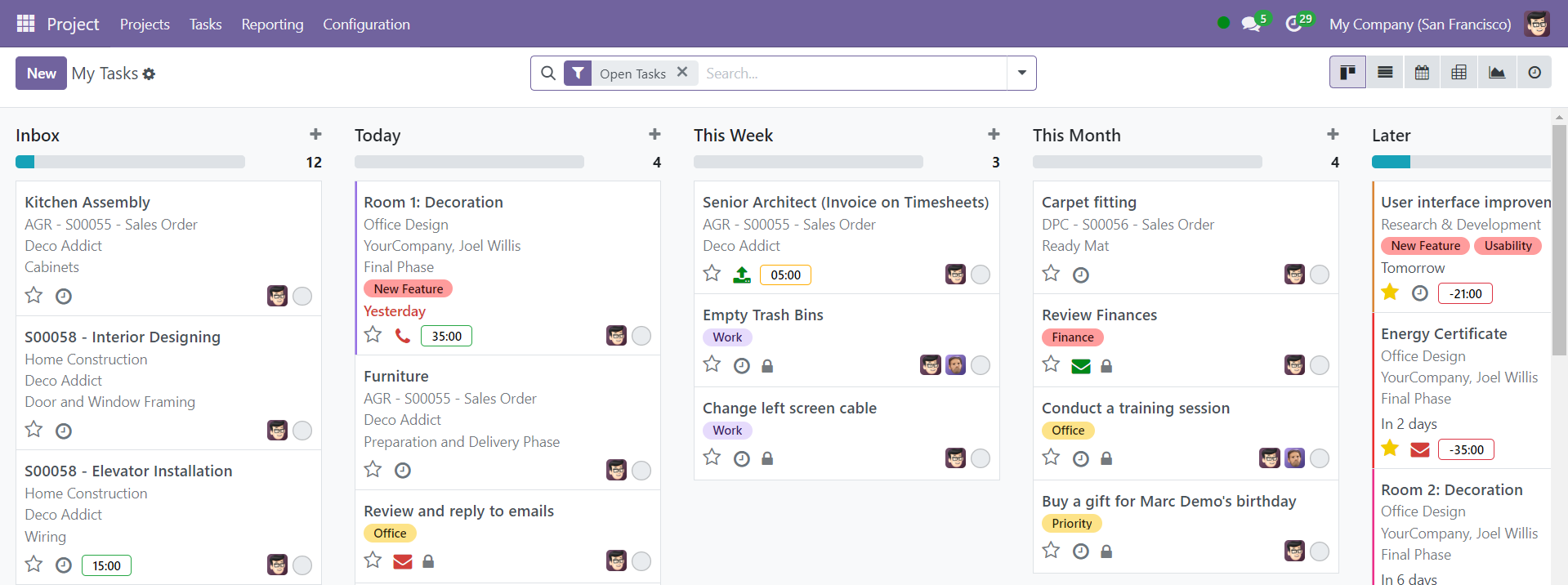
Task: Open the graph view icon
Action: pyautogui.click(x=1497, y=73)
